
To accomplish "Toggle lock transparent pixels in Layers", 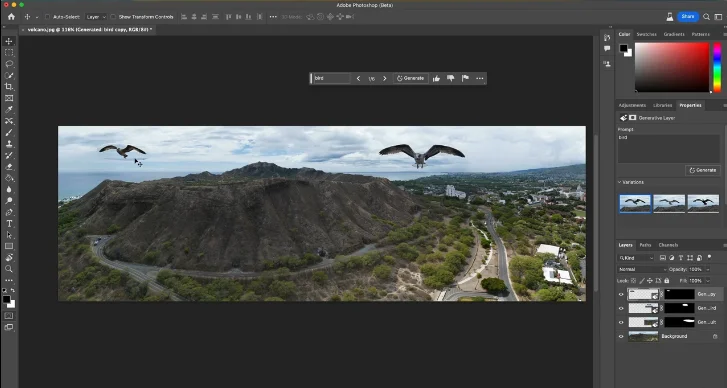I will 633,281.
